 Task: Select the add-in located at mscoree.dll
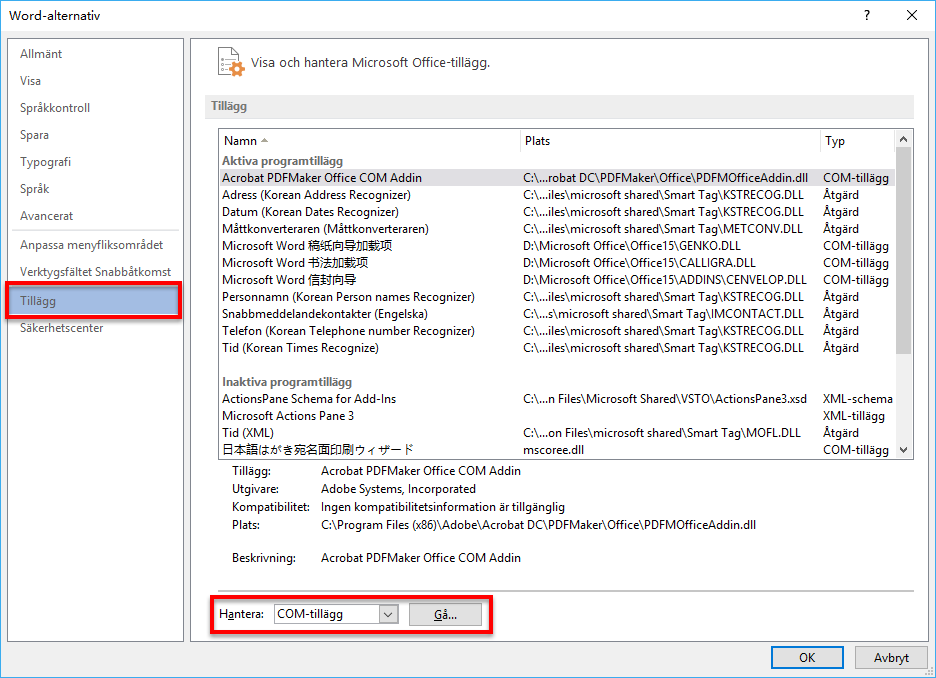(x=557, y=450)
